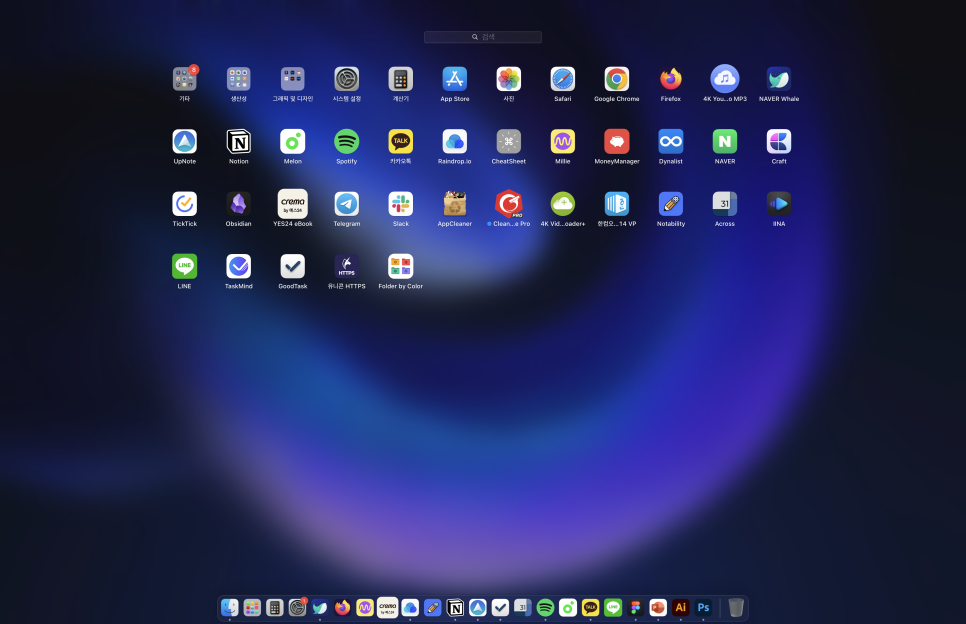Launch the CheatSheet app
The image size is (966, 624).
[x=509, y=142]
